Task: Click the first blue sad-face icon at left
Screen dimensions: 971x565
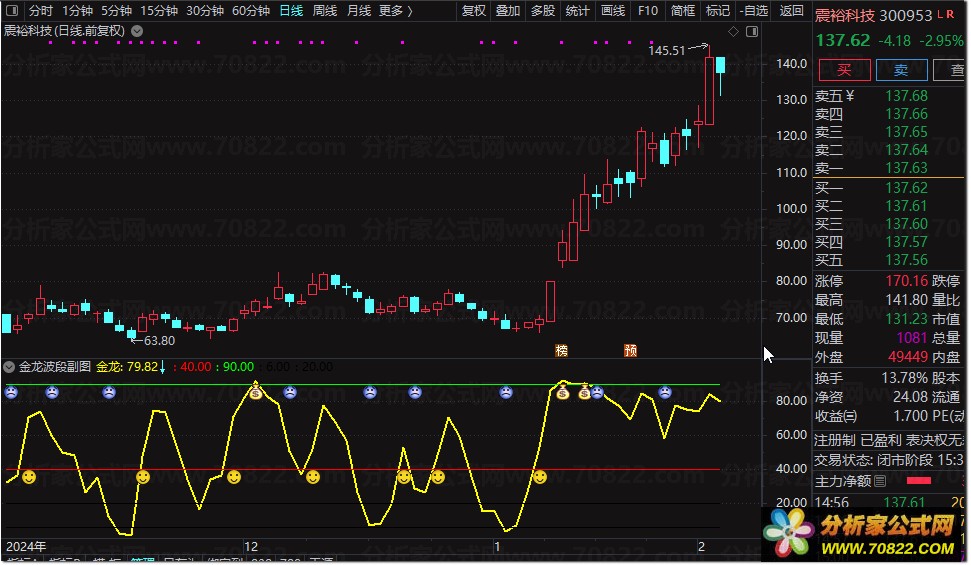Action: coord(11,392)
